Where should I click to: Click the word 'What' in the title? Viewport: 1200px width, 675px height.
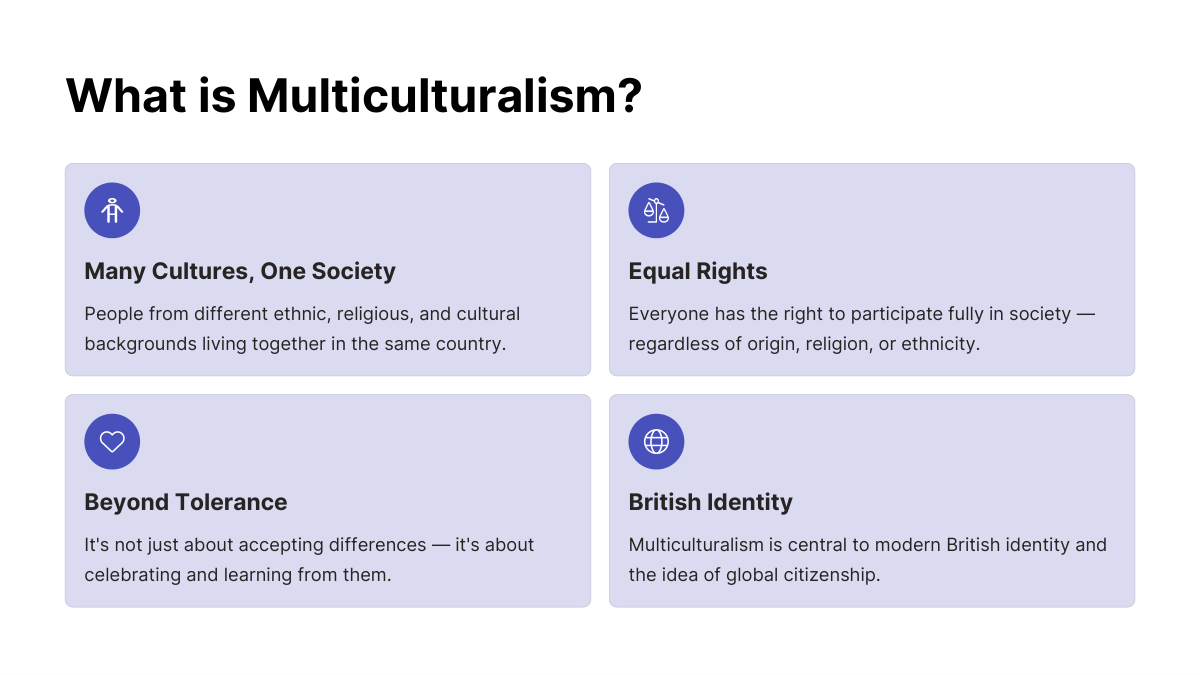pyautogui.click(x=126, y=96)
